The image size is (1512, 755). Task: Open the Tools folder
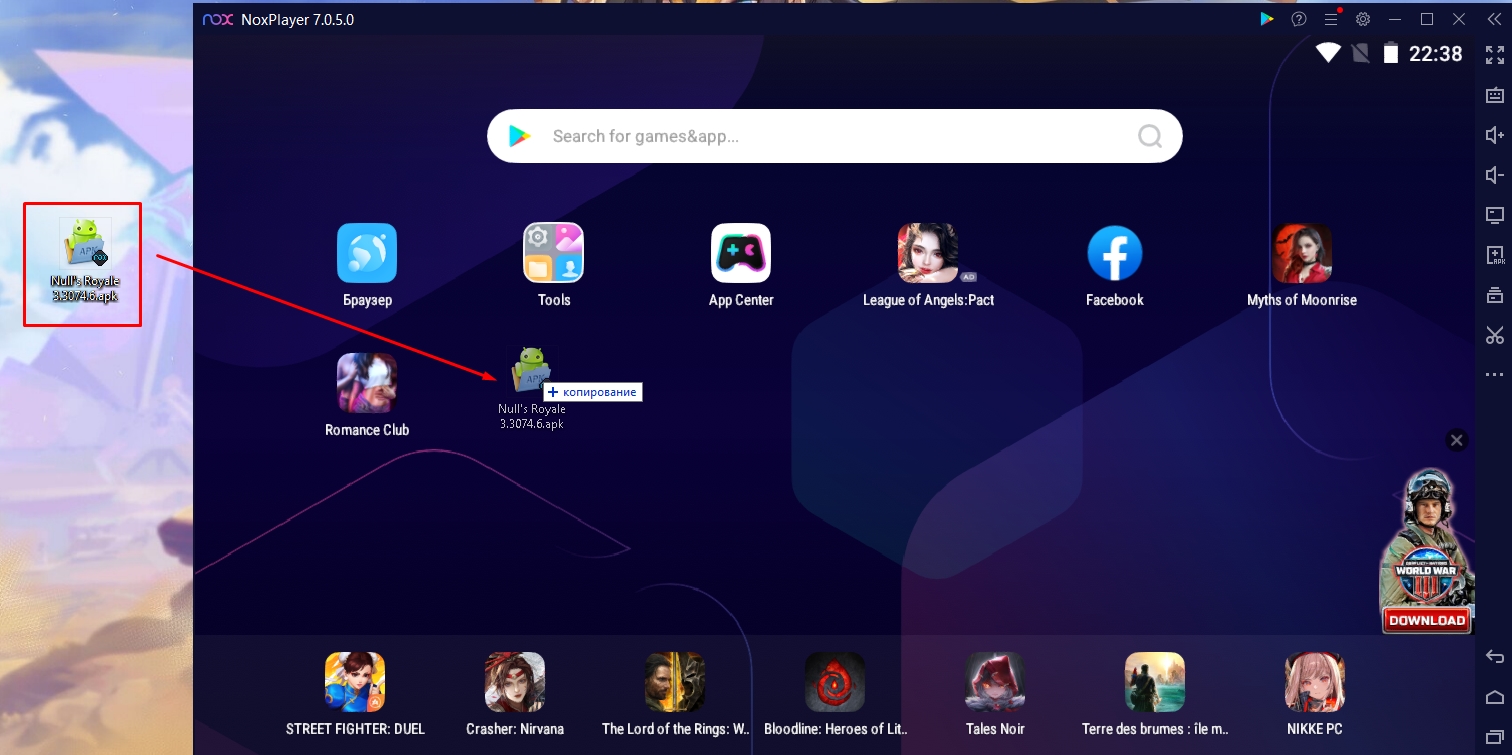(553, 253)
